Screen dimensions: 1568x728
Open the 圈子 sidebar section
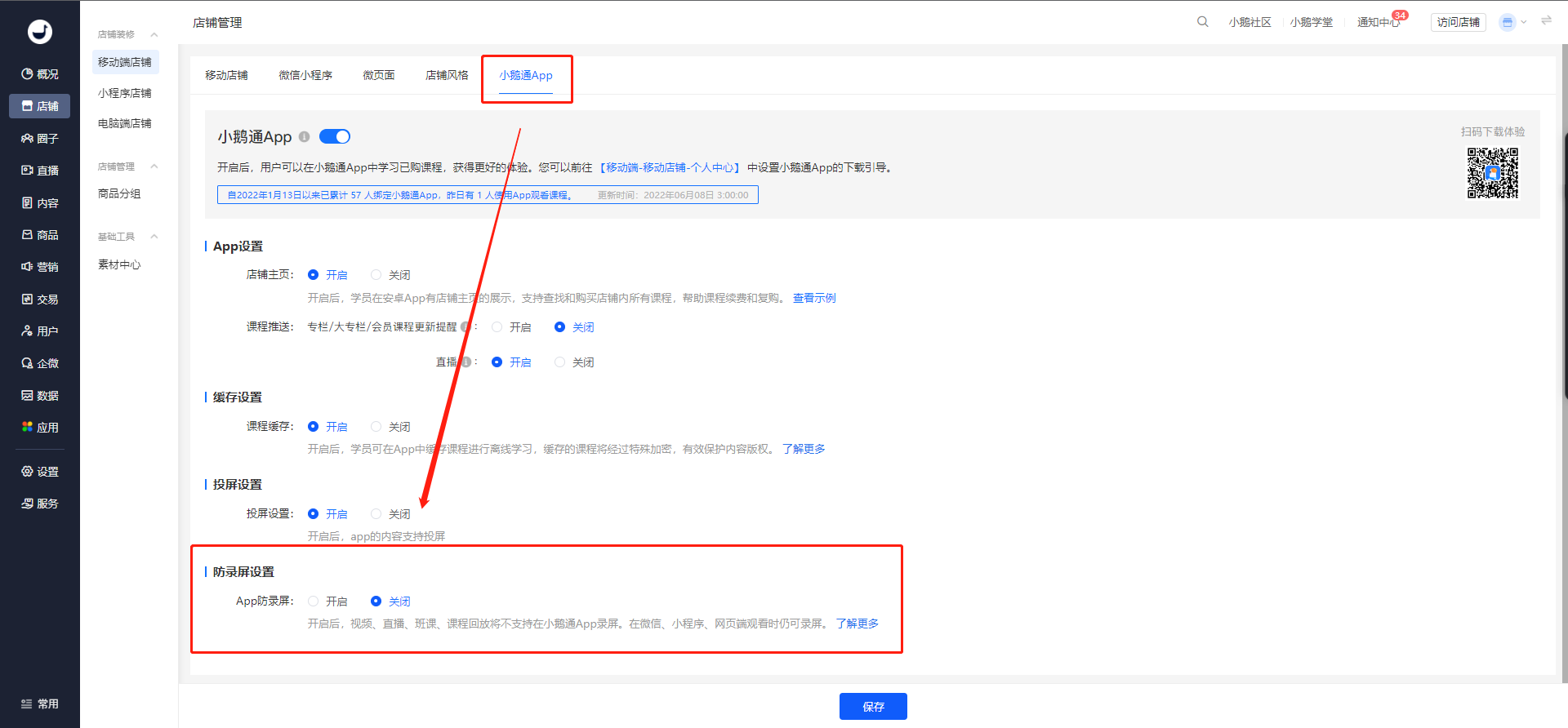click(40, 139)
